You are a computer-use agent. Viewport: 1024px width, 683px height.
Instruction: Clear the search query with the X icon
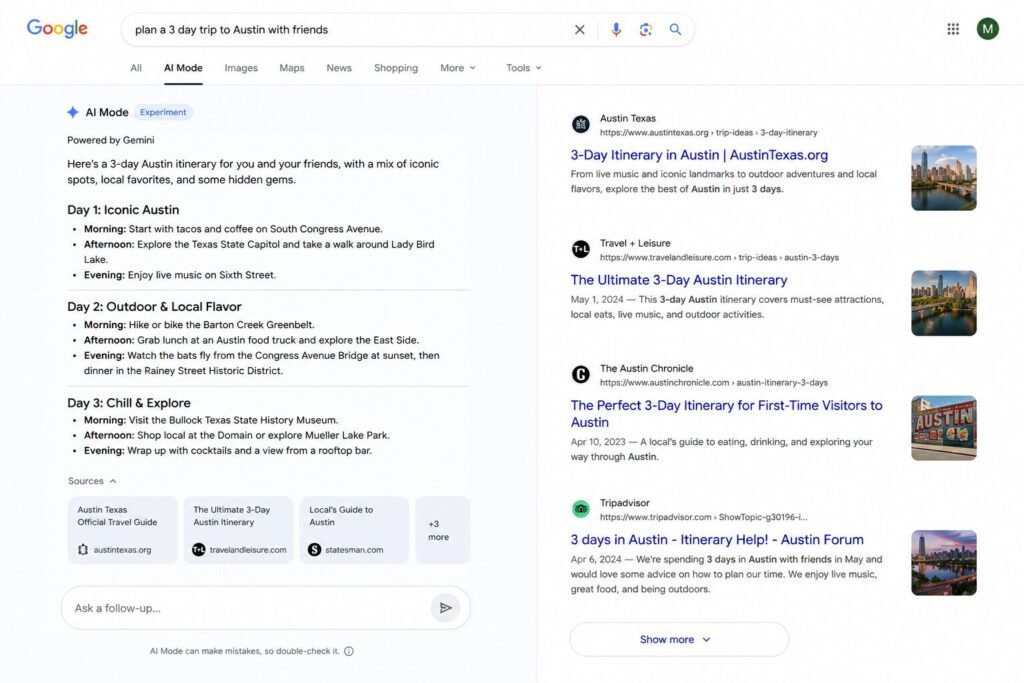(x=579, y=29)
